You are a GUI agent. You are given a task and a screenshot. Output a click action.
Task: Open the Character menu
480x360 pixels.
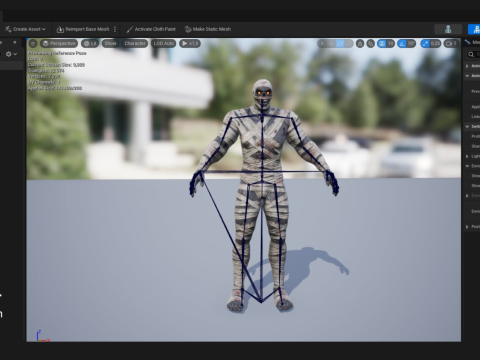[x=135, y=43]
